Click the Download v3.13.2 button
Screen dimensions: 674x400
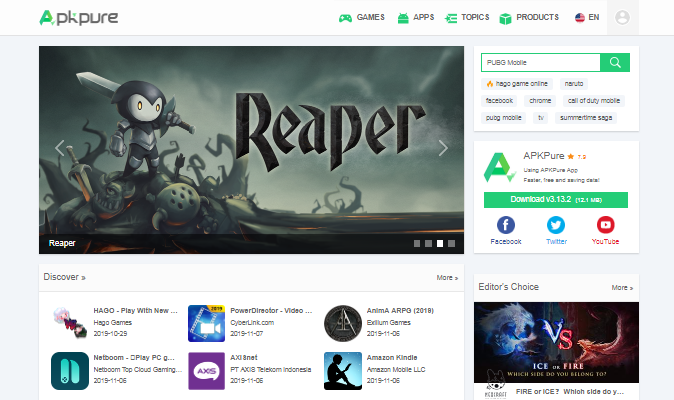556,200
